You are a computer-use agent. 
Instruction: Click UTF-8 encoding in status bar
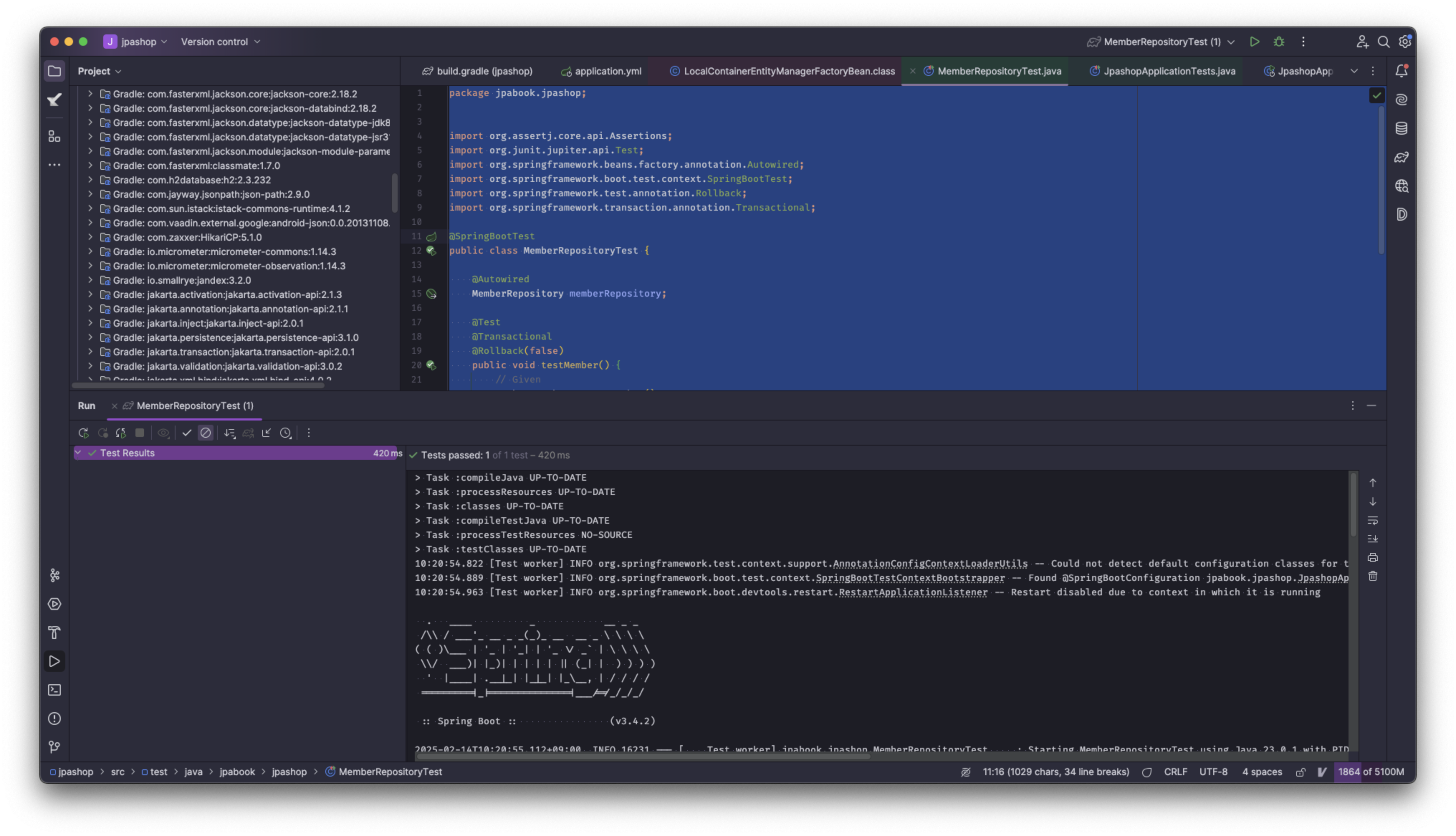pos(1213,772)
